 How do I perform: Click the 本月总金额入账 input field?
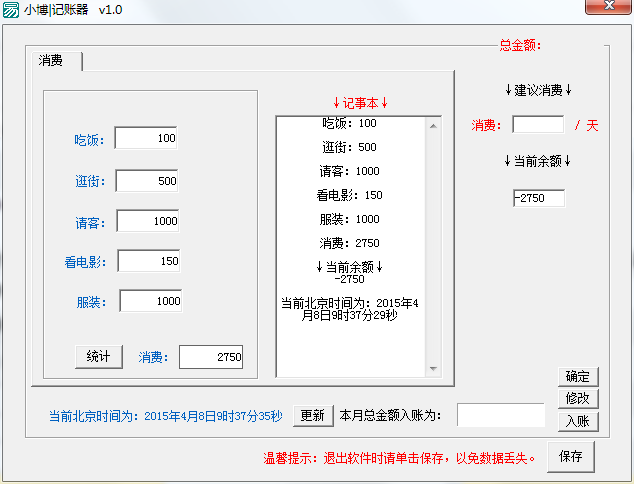[x=500, y=415]
